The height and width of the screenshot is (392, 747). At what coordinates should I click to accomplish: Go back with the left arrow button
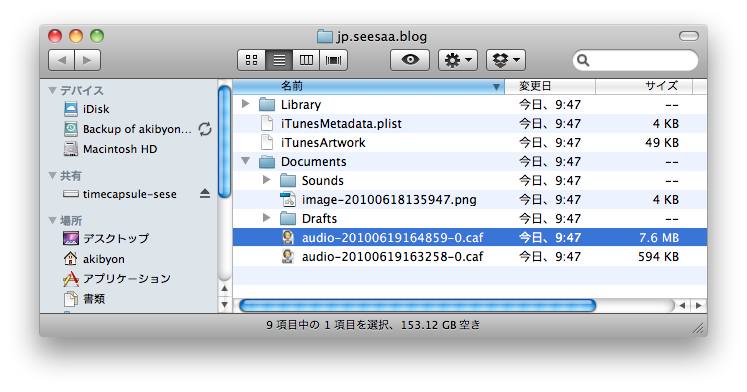pos(61,60)
